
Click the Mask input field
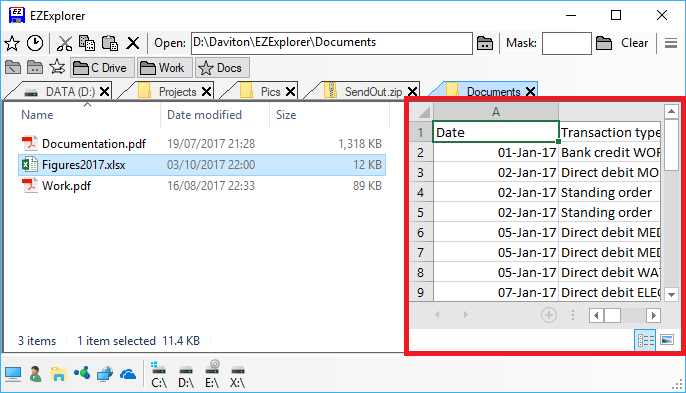point(567,43)
